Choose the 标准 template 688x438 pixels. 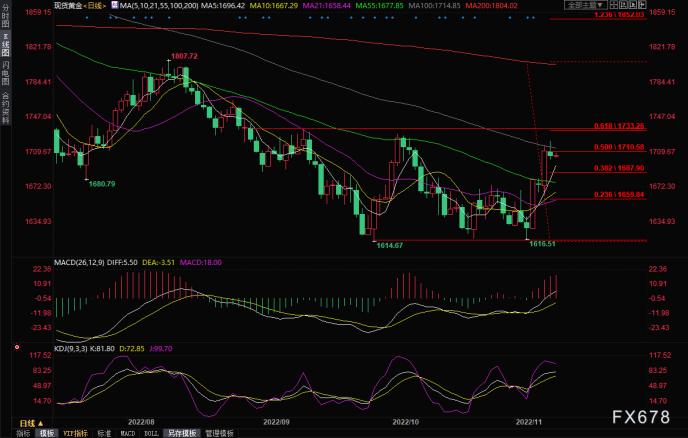[x=104, y=433]
